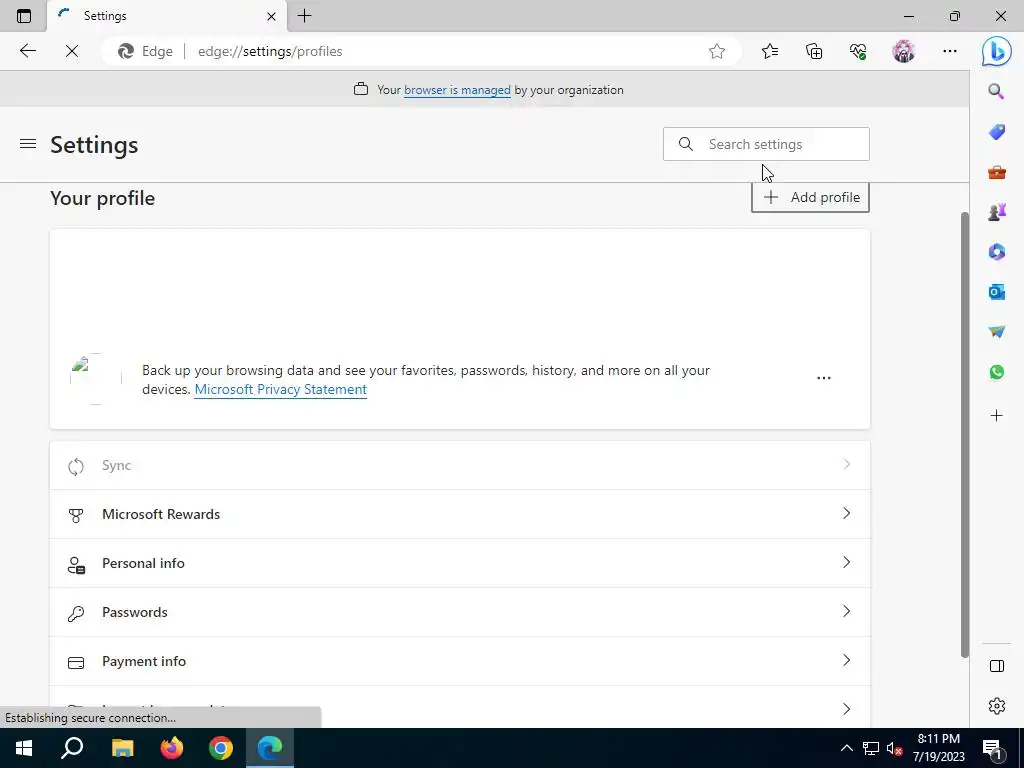
Task: Go back with the back arrow
Action: 27,51
